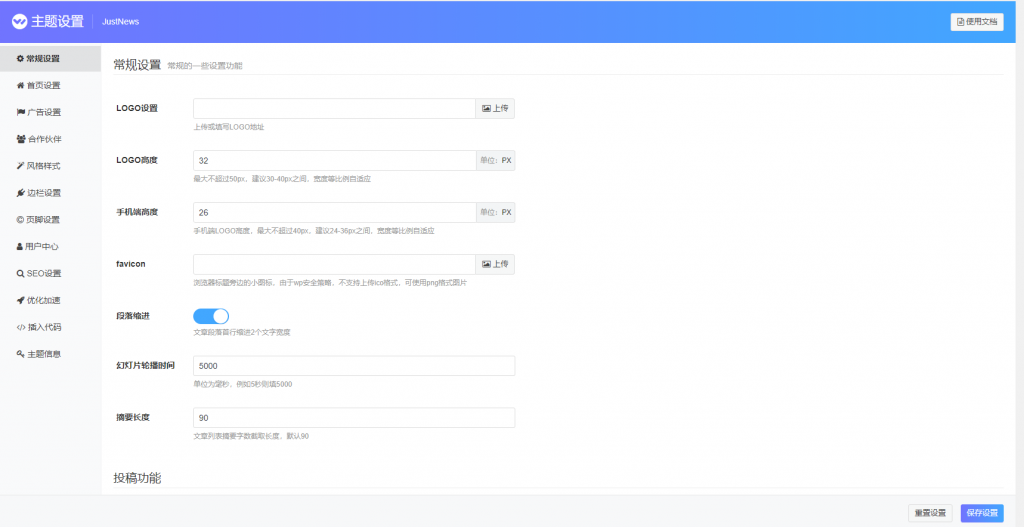Click the plug icon beside 边栏设置

[21, 193]
